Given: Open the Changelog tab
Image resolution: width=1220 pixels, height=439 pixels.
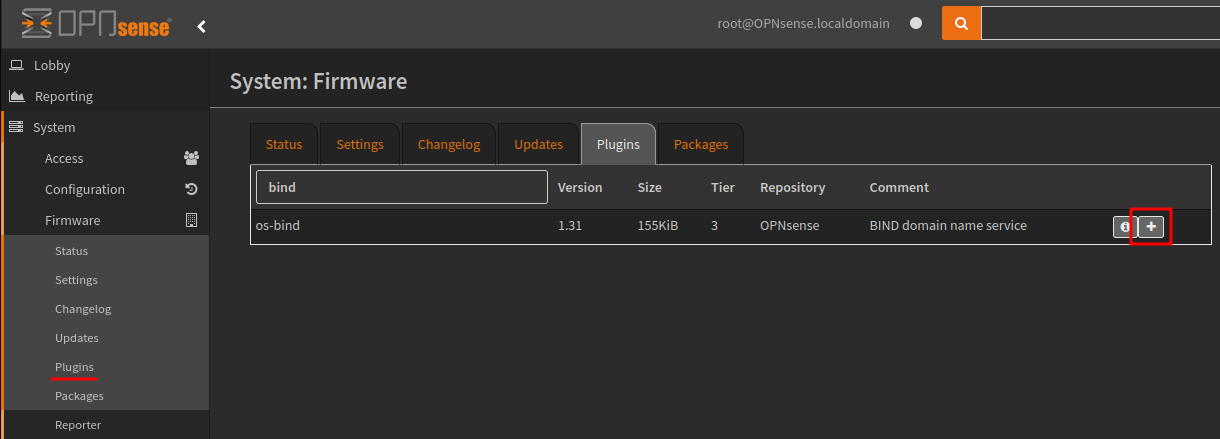Looking at the screenshot, I should (x=449, y=144).
